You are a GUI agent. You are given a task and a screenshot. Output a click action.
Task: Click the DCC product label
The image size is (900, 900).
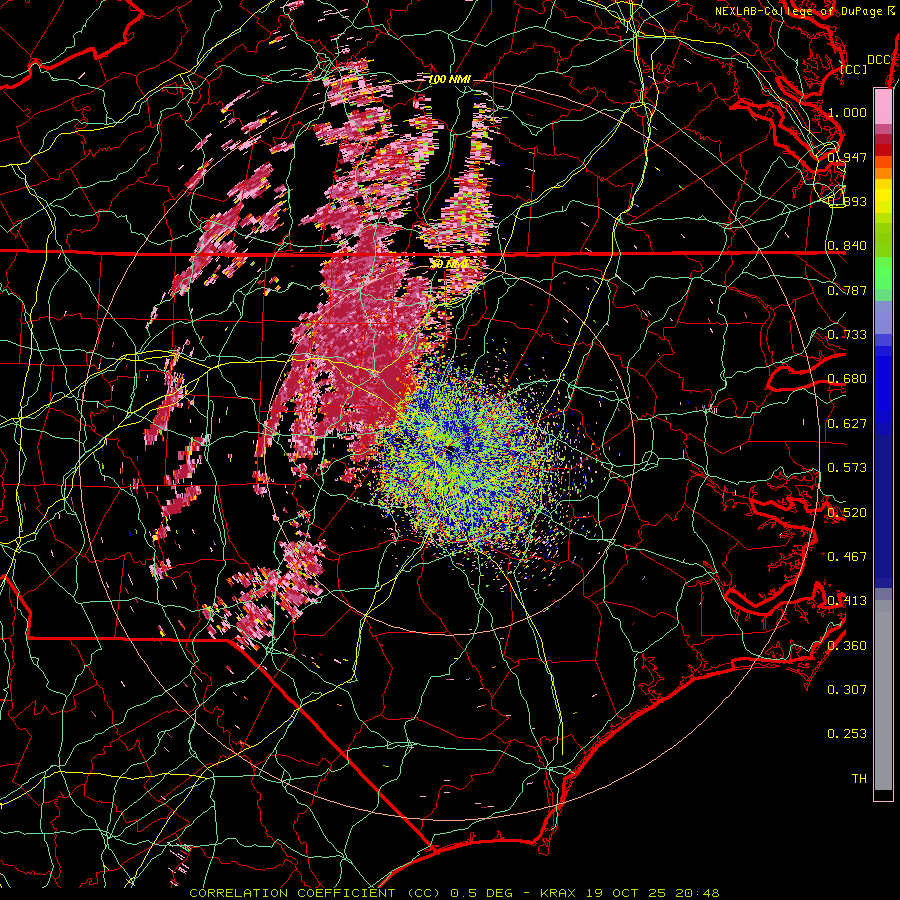(x=878, y=60)
